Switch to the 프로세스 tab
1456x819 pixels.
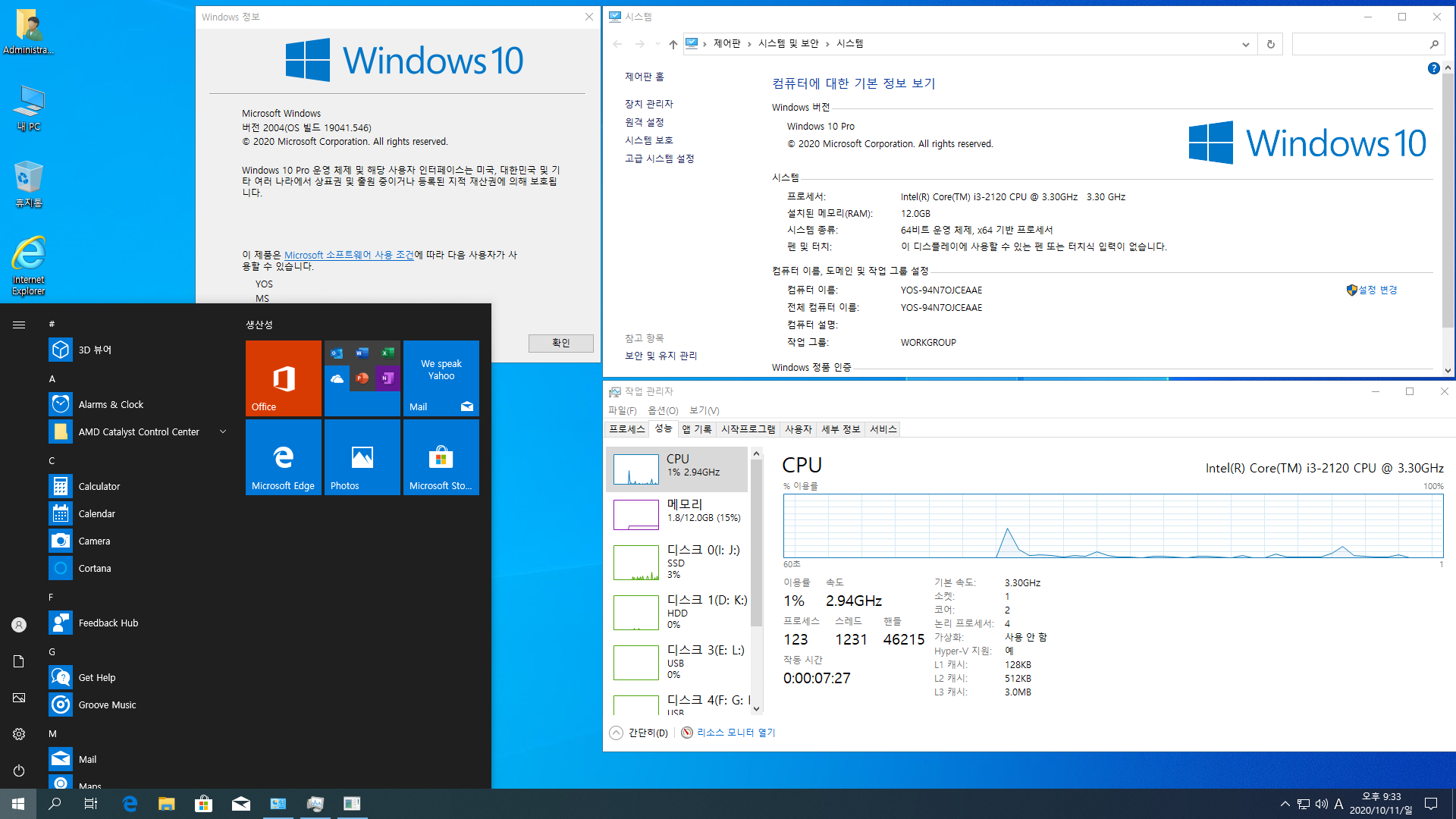point(626,429)
